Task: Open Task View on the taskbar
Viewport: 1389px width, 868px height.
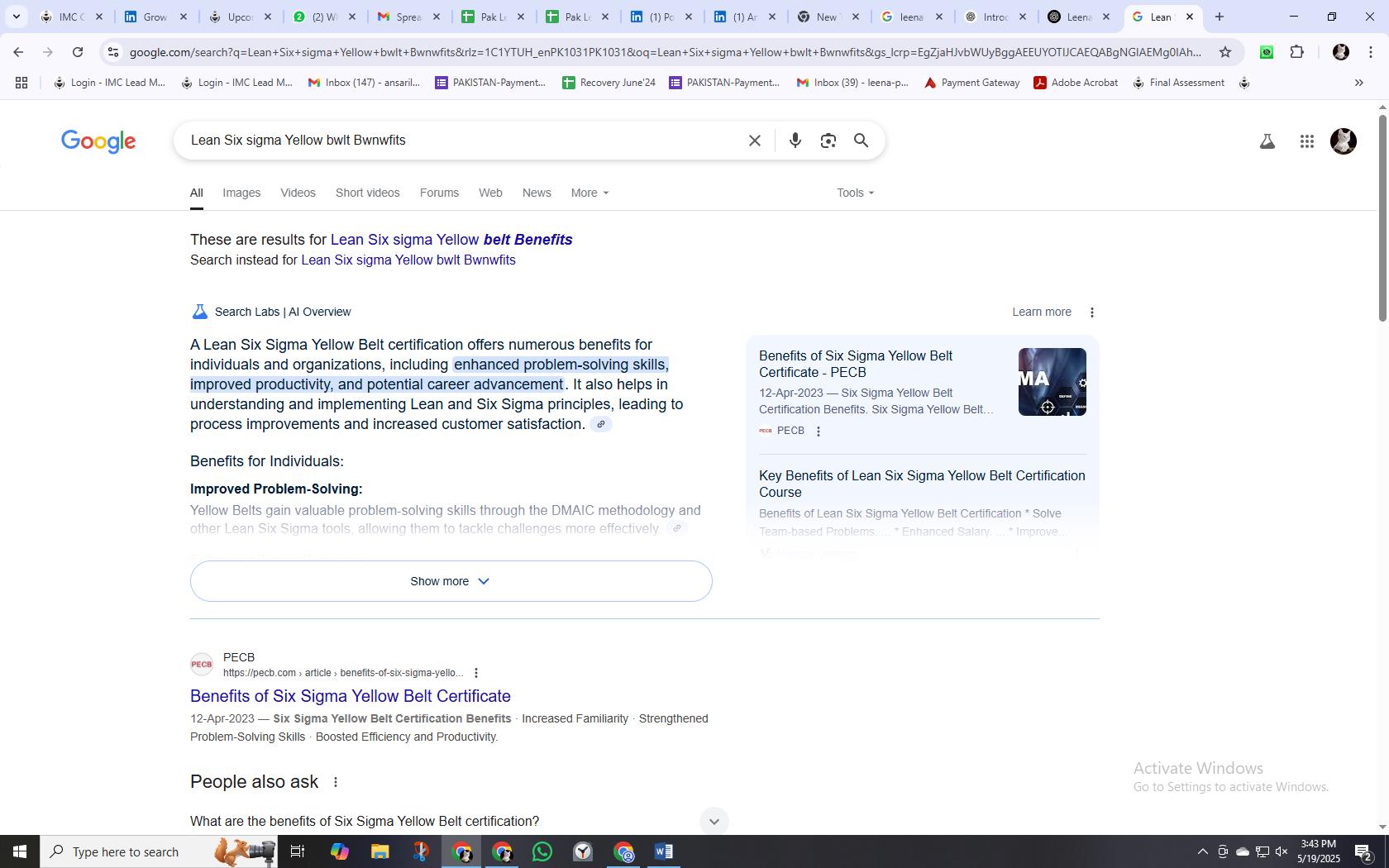Action: (x=298, y=851)
